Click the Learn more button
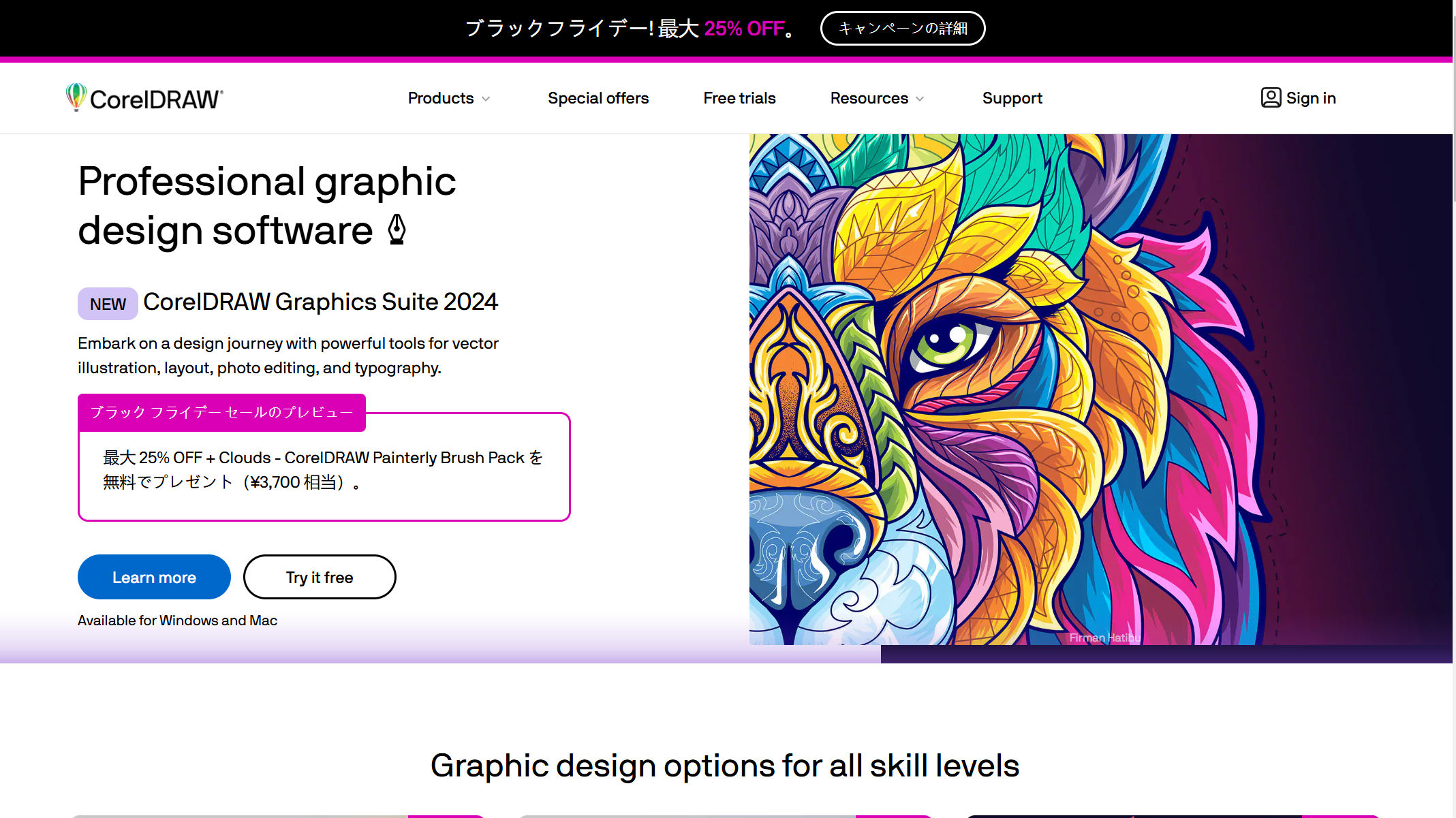The width and height of the screenshot is (1456, 818). point(154,577)
